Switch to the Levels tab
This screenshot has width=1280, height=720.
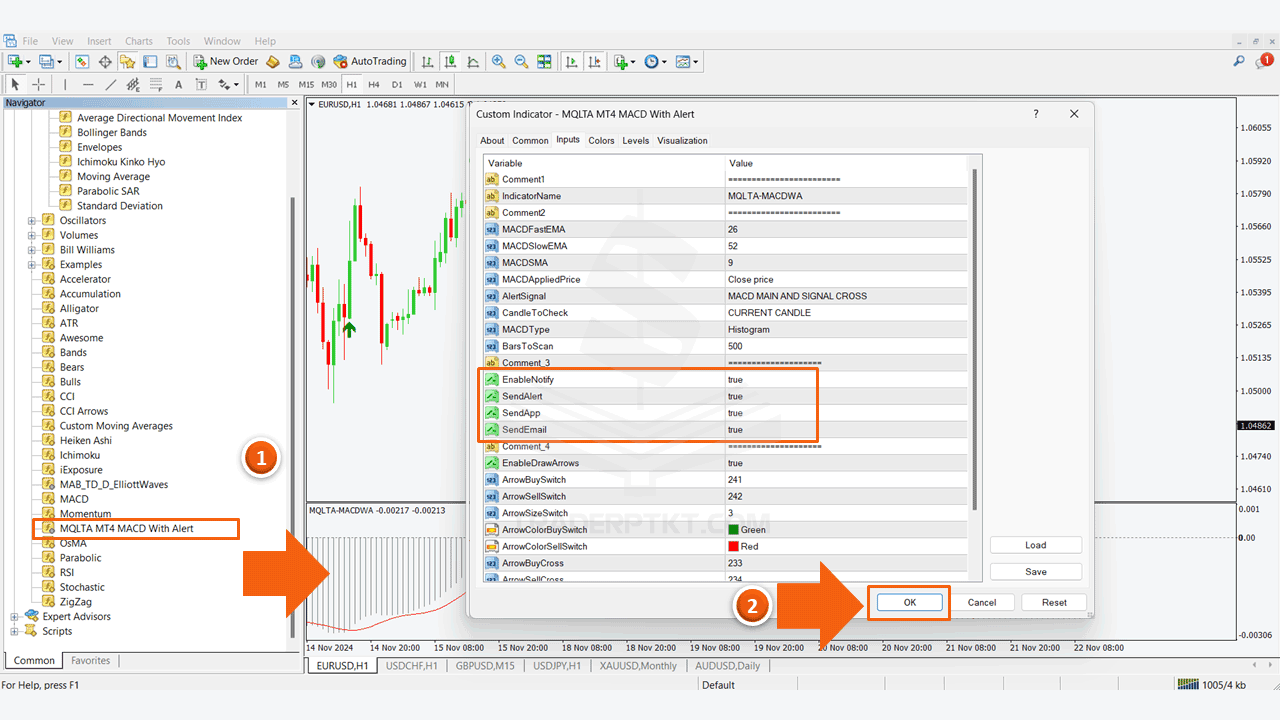(x=636, y=141)
